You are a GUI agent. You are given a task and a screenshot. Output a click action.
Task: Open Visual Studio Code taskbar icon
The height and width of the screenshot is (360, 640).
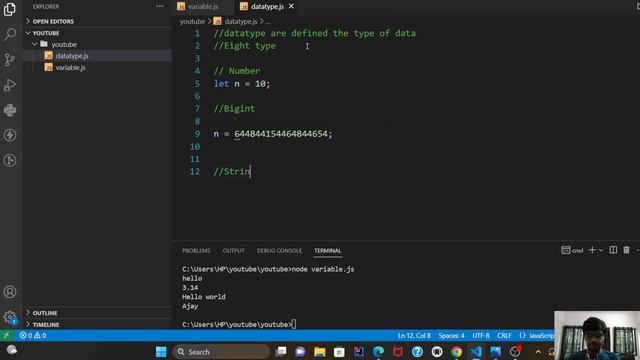(476, 352)
